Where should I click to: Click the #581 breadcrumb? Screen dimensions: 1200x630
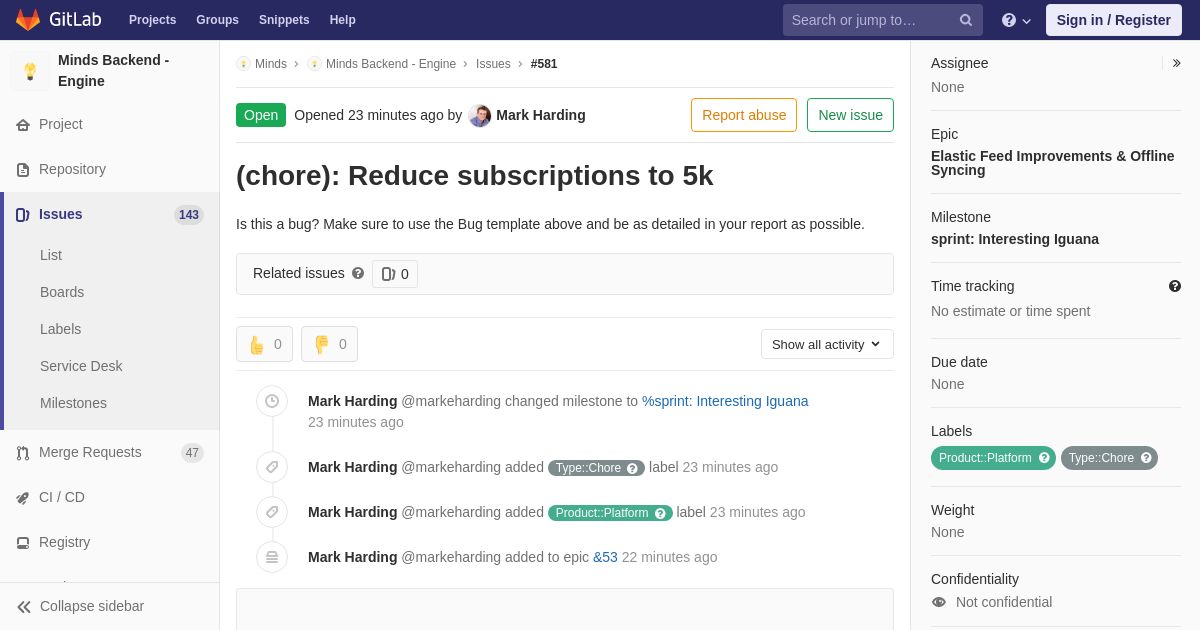[x=544, y=64]
